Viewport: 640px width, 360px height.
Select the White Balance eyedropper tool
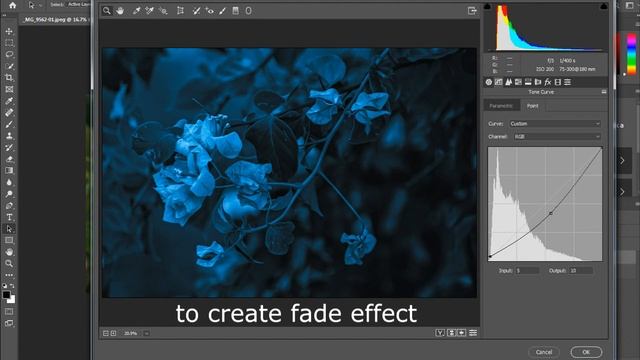(x=136, y=11)
